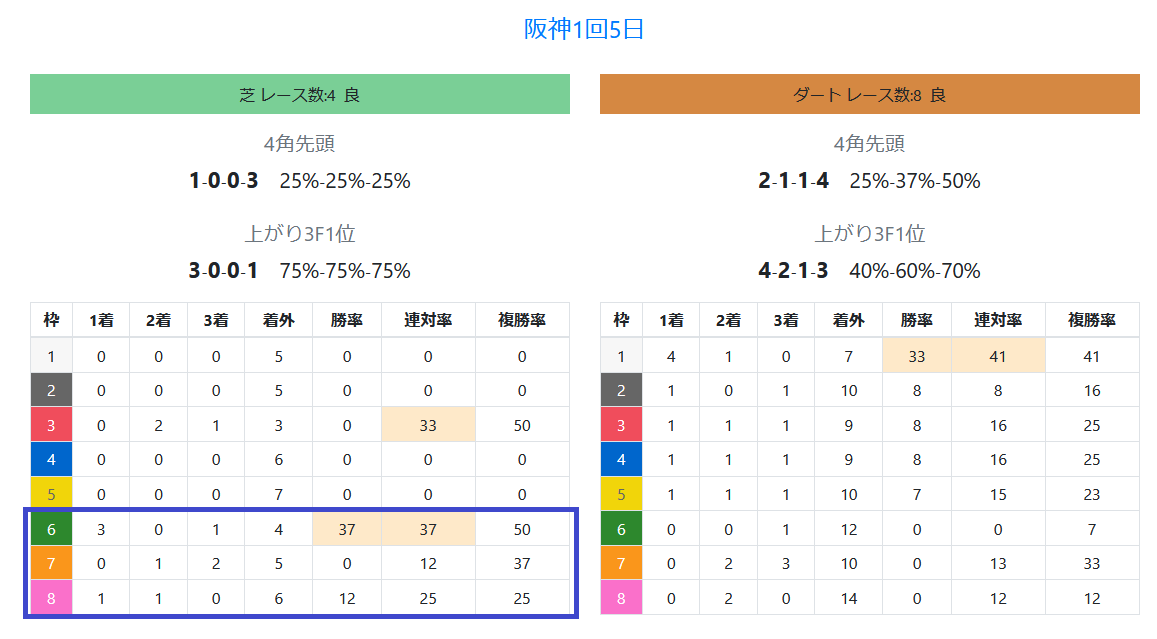Screen dimensions: 1157x639
Task: Click the dirt 4角先頭 label
Action: pos(869,144)
